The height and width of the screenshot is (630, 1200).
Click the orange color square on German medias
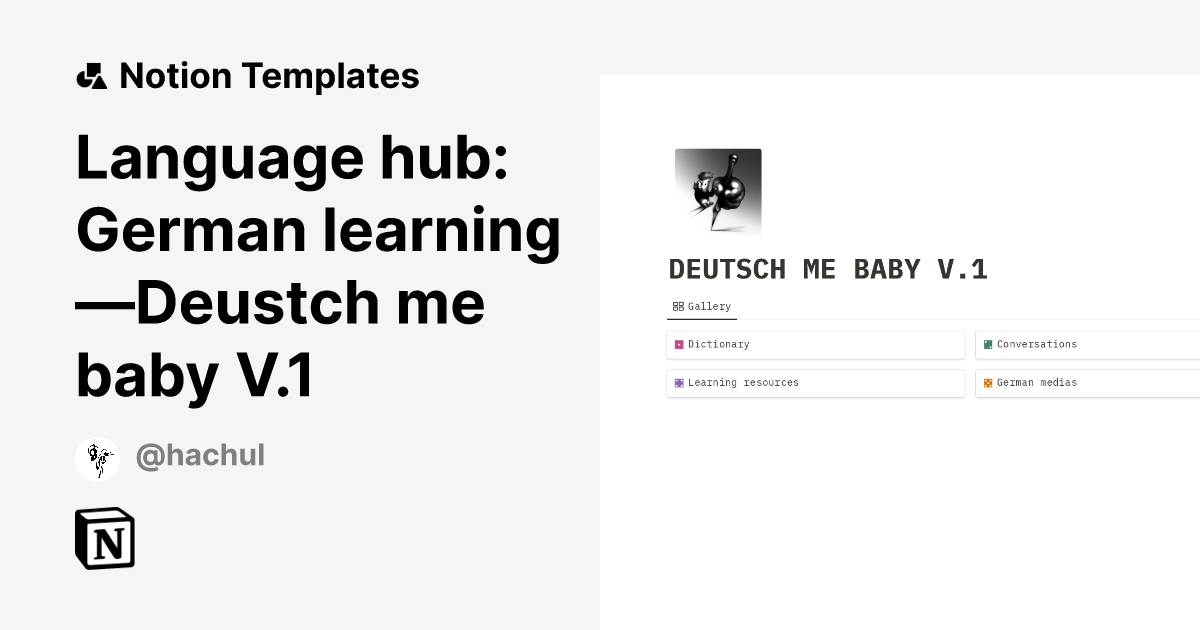point(988,383)
